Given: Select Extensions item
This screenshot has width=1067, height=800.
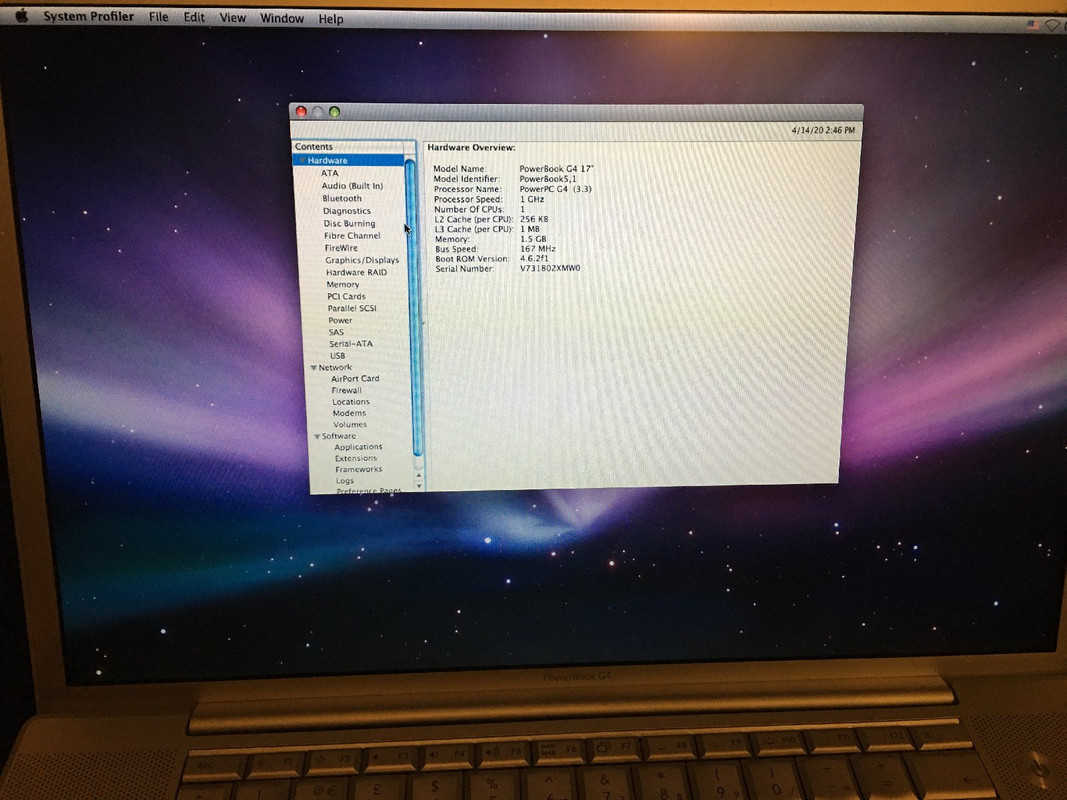Looking at the screenshot, I should 356,459.
